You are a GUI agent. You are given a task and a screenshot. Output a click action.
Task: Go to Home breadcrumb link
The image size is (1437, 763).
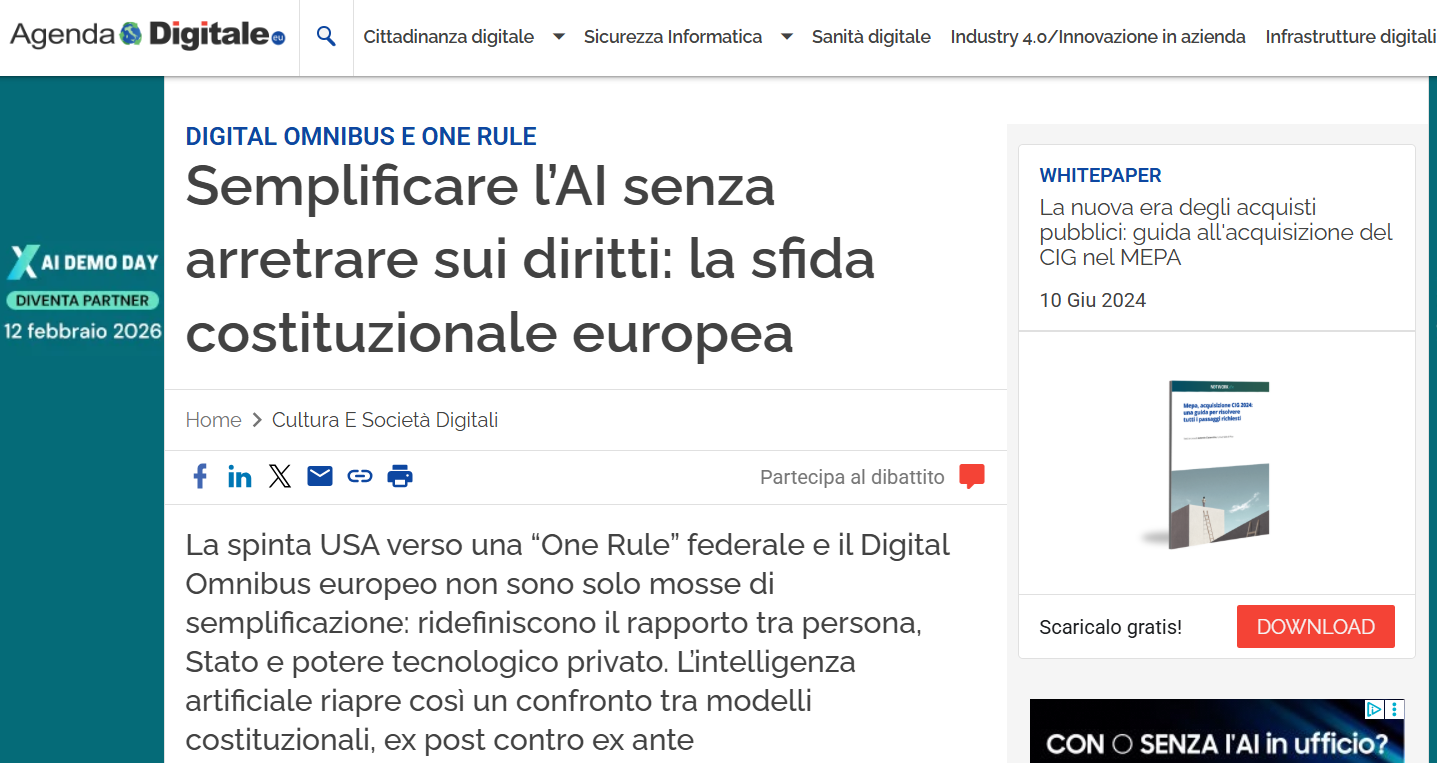point(213,420)
